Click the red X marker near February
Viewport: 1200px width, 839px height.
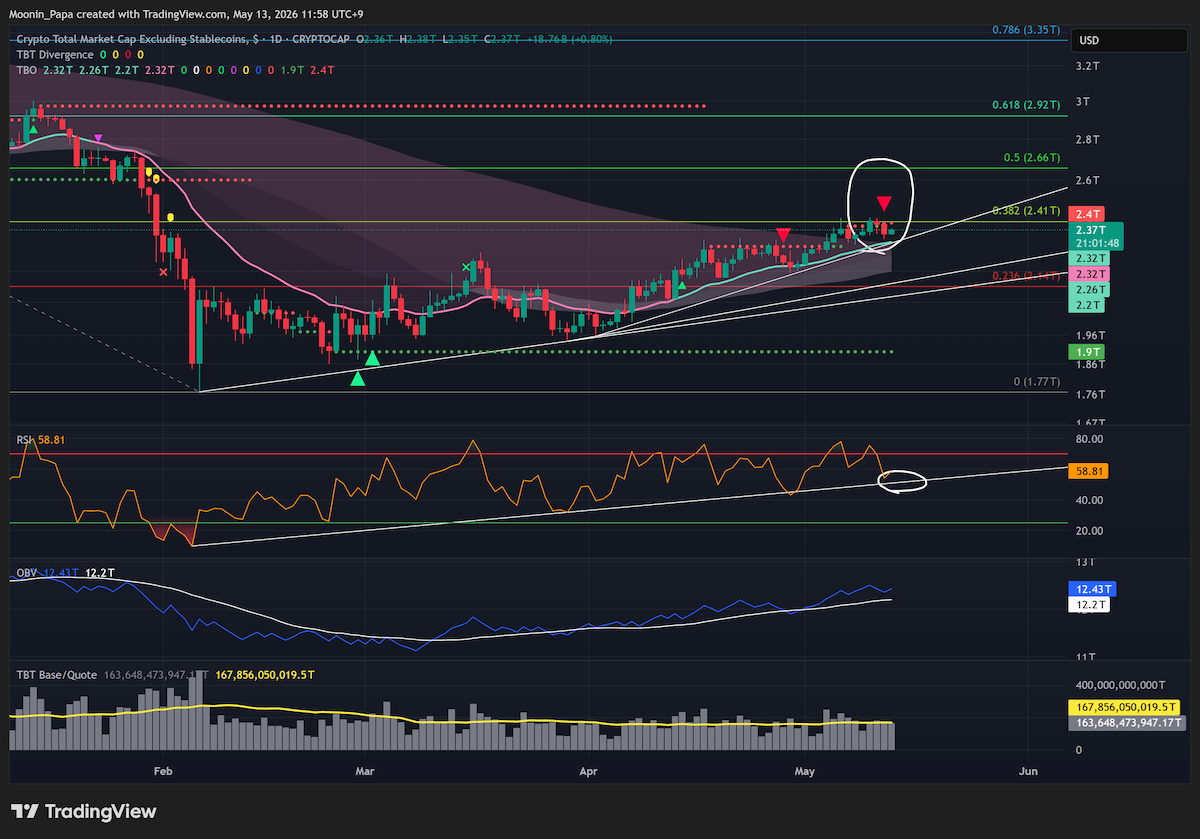(x=164, y=271)
